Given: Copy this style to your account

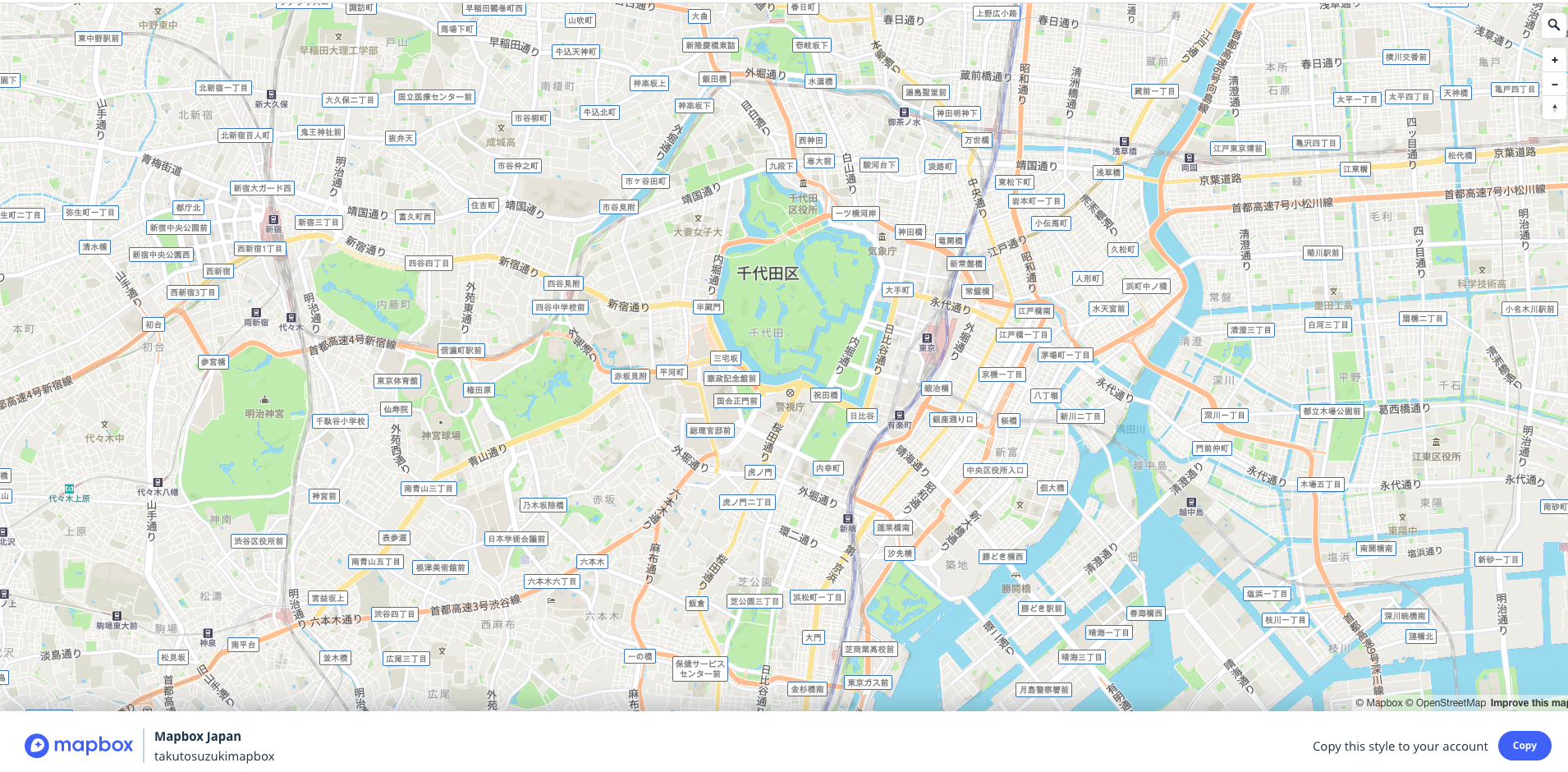Looking at the screenshot, I should [x=1524, y=746].
